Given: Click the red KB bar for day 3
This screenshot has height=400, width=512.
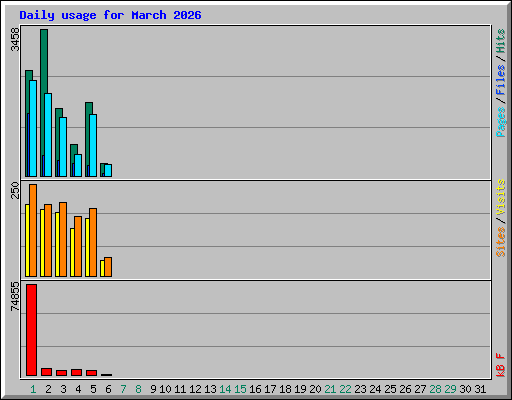Looking at the screenshot, I should coord(61,373).
